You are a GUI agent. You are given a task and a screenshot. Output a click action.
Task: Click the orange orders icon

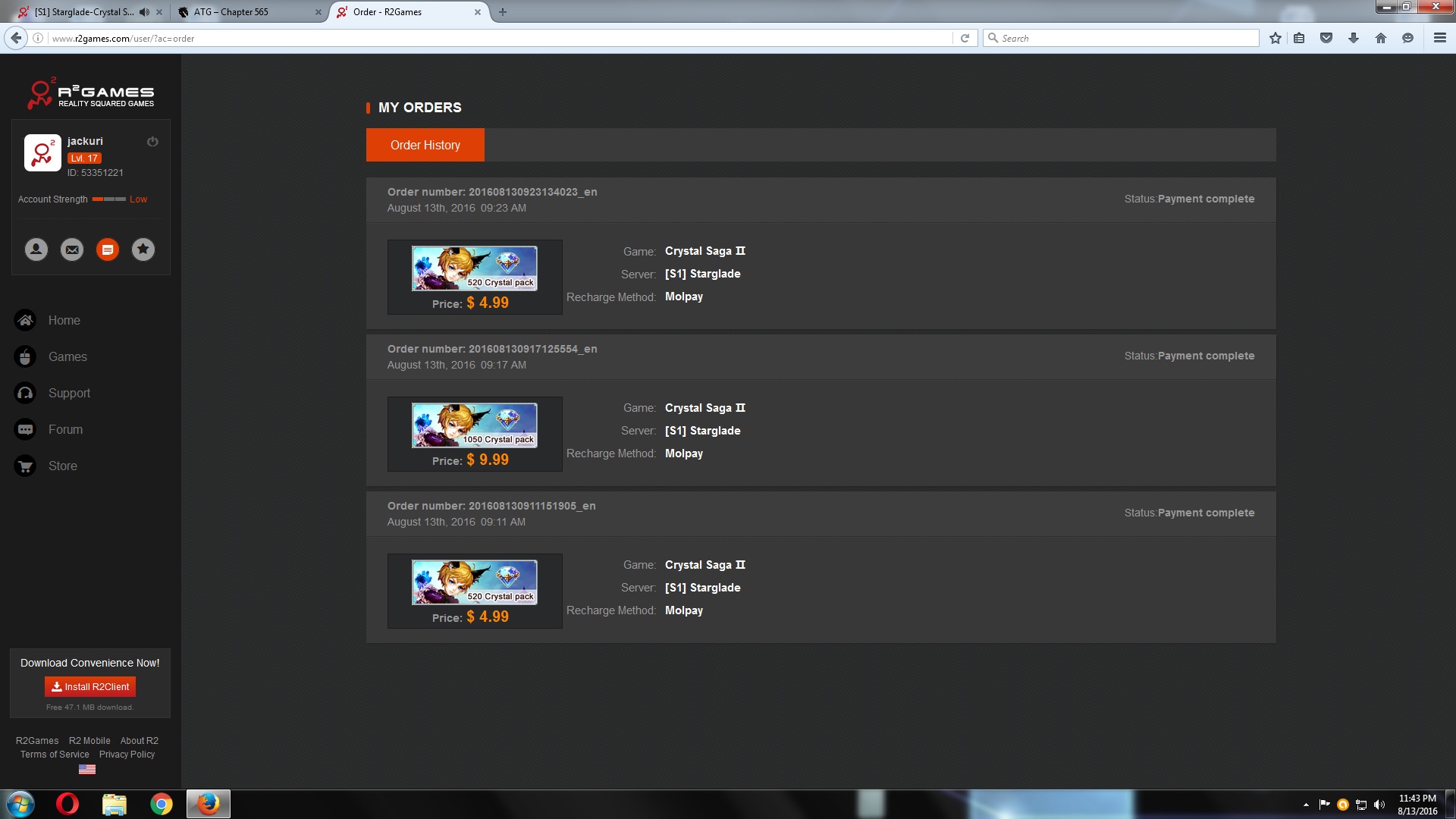click(108, 249)
